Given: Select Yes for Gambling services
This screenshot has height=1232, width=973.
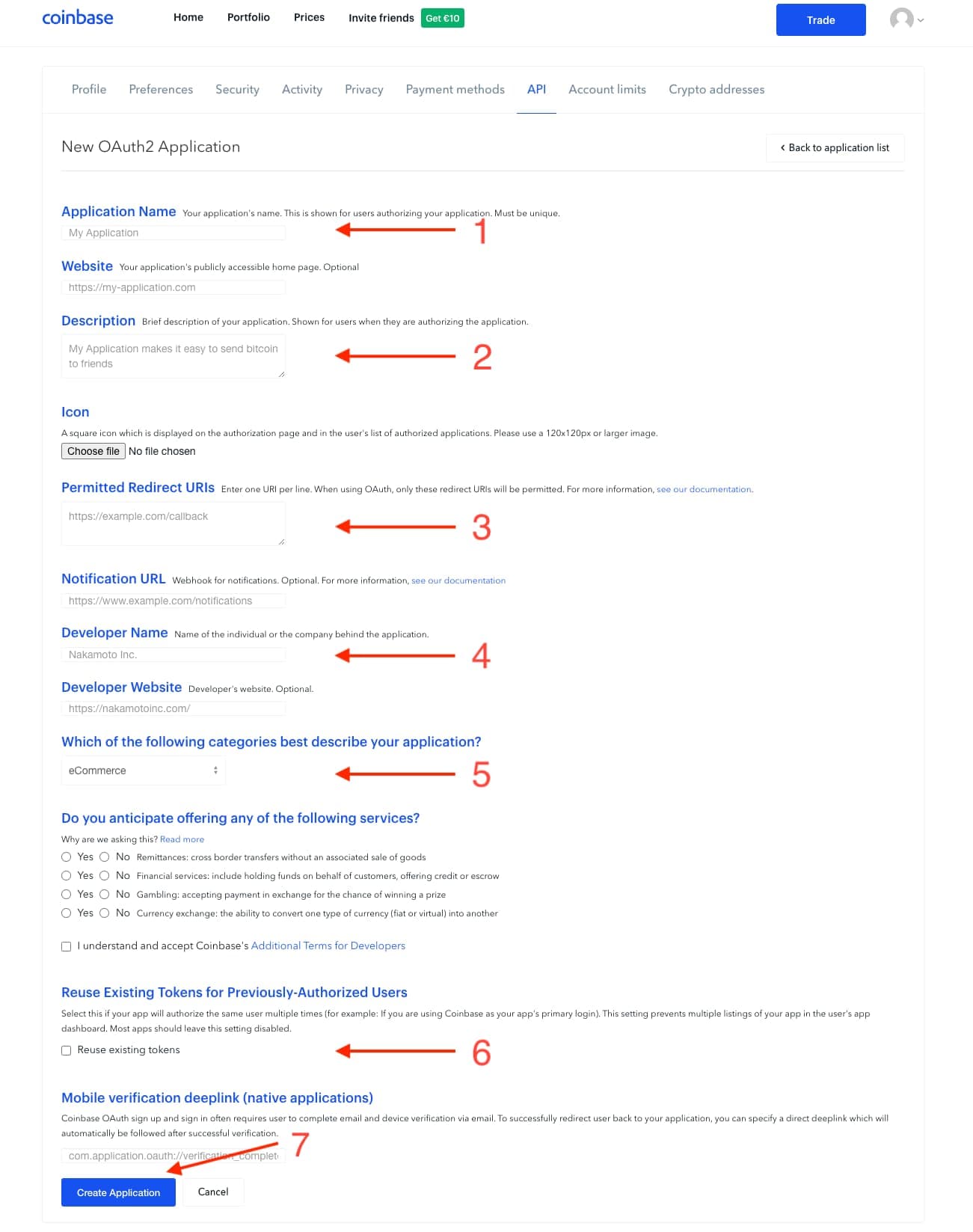Looking at the screenshot, I should pyautogui.click(x=66, y=893).
